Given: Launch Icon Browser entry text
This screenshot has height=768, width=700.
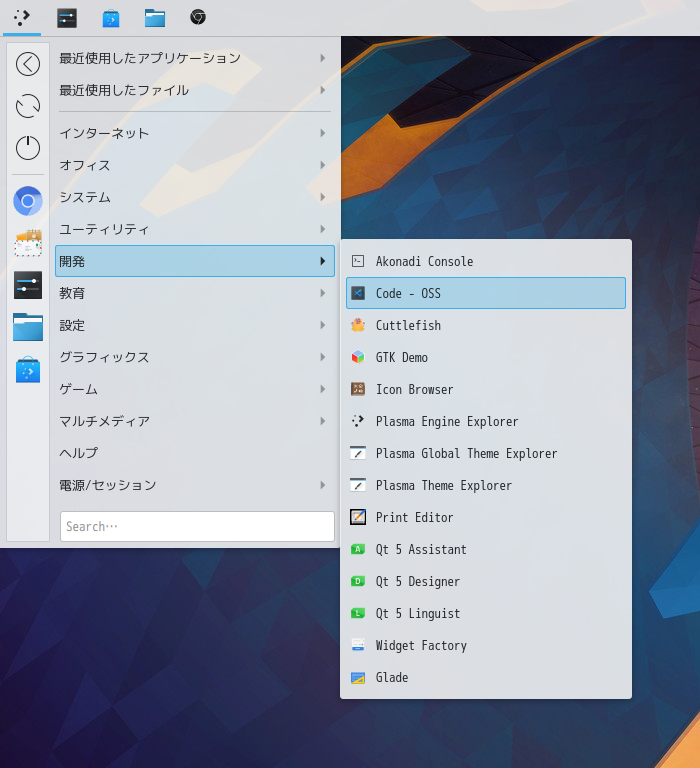Looking at the screenshot, I should [414, 389].
